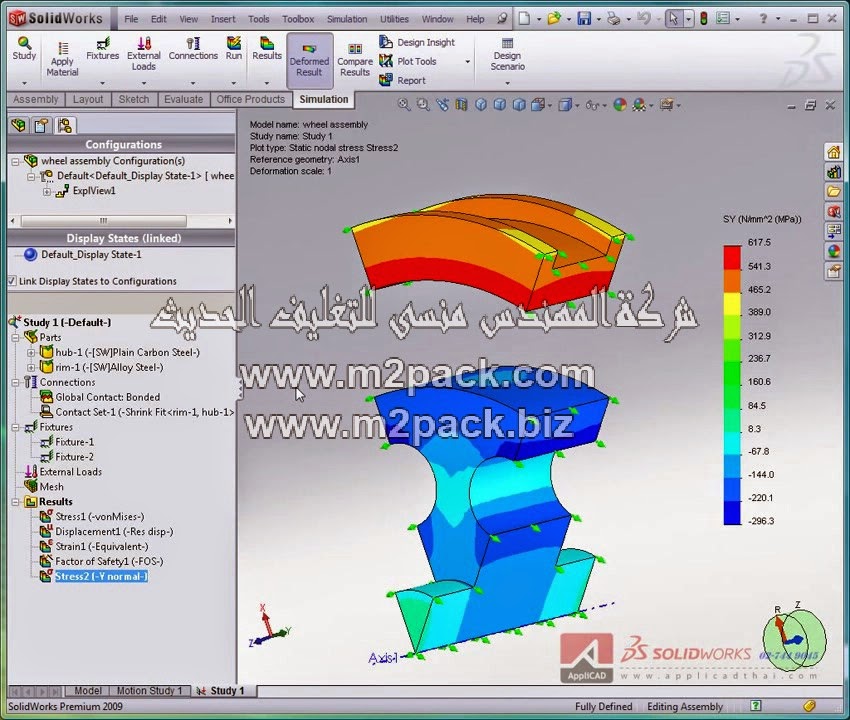Open Plot Tools
Screen dimensions: 850x720
point(408,61)
